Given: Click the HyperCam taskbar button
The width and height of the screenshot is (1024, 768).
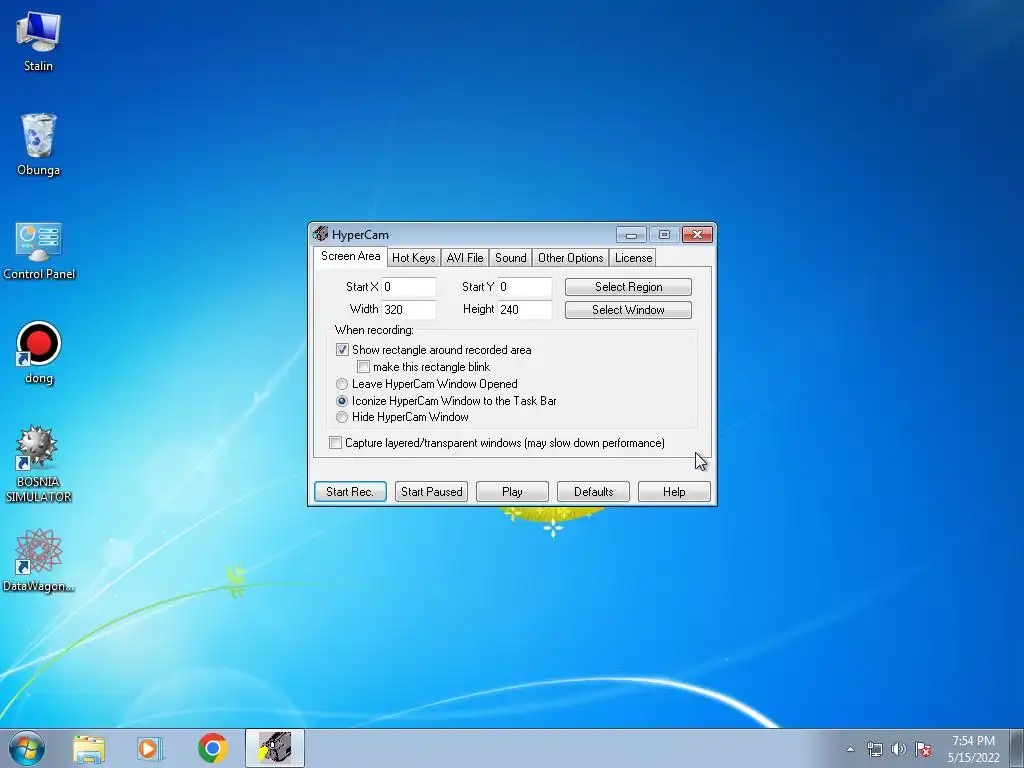Looking at the screenshot, I should [x=275, y=748].
